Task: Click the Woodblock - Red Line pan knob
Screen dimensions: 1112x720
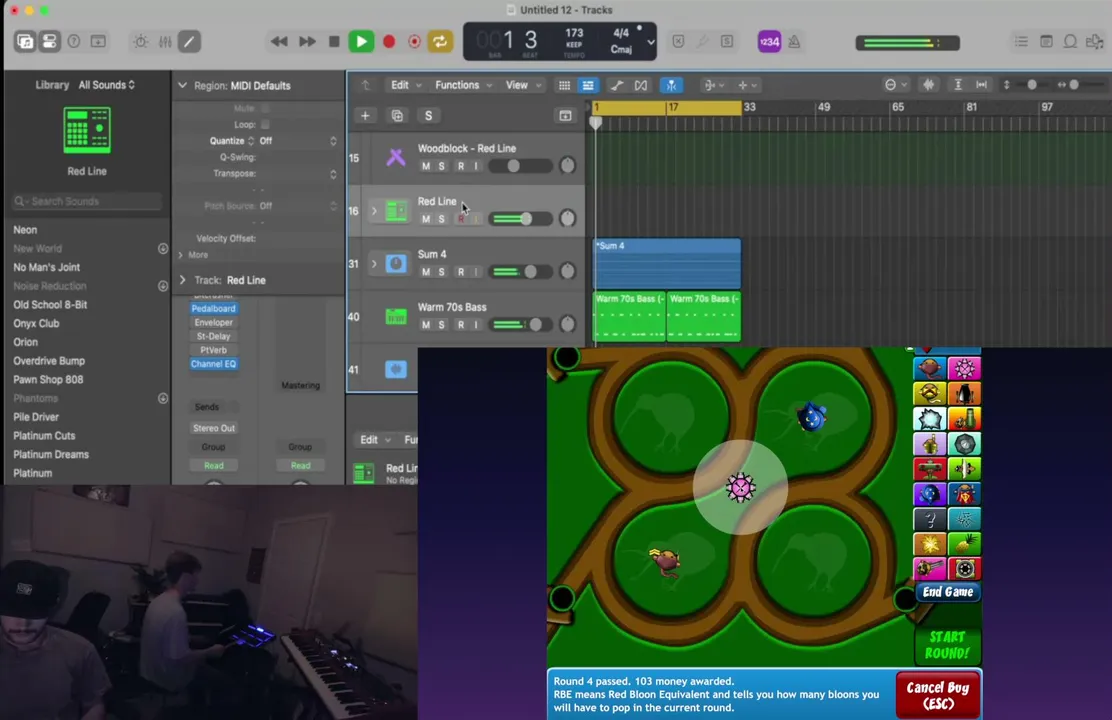Action: point(567,165)
